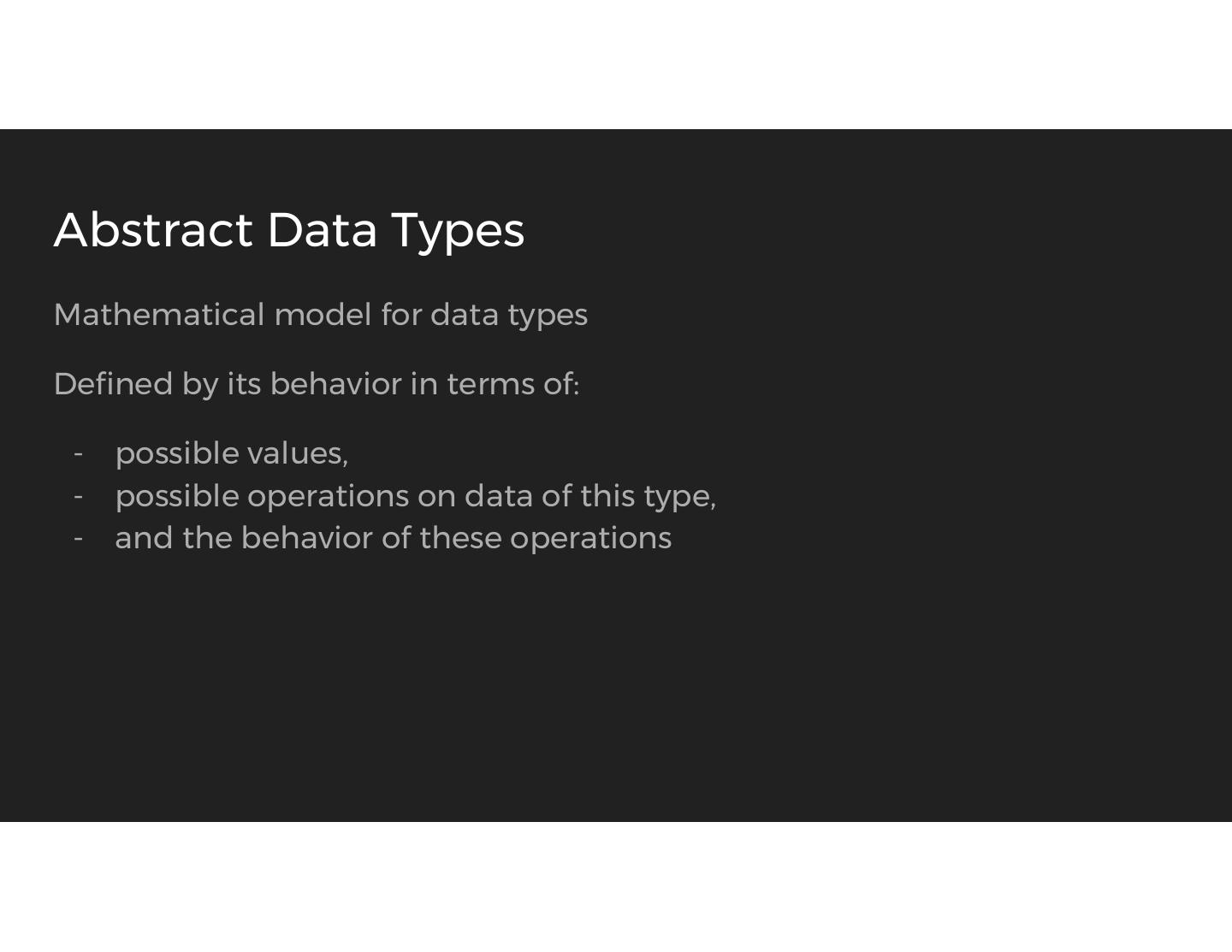Viewport: 1232px width, 952px height.
Task: Click the word "Data" in the title
Action: pyautogui.click(x=322, y=230)
